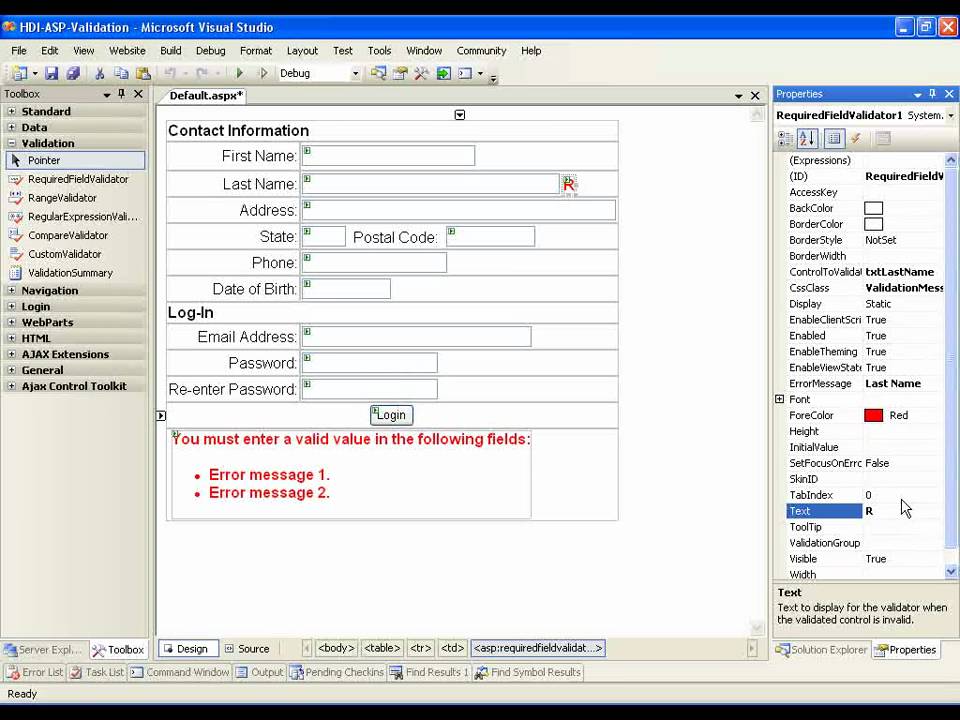Image resolution: width=960 pixels, height=720 pixels.
Task: Expand the Standard toolbox group
Action: coord(11,111)
